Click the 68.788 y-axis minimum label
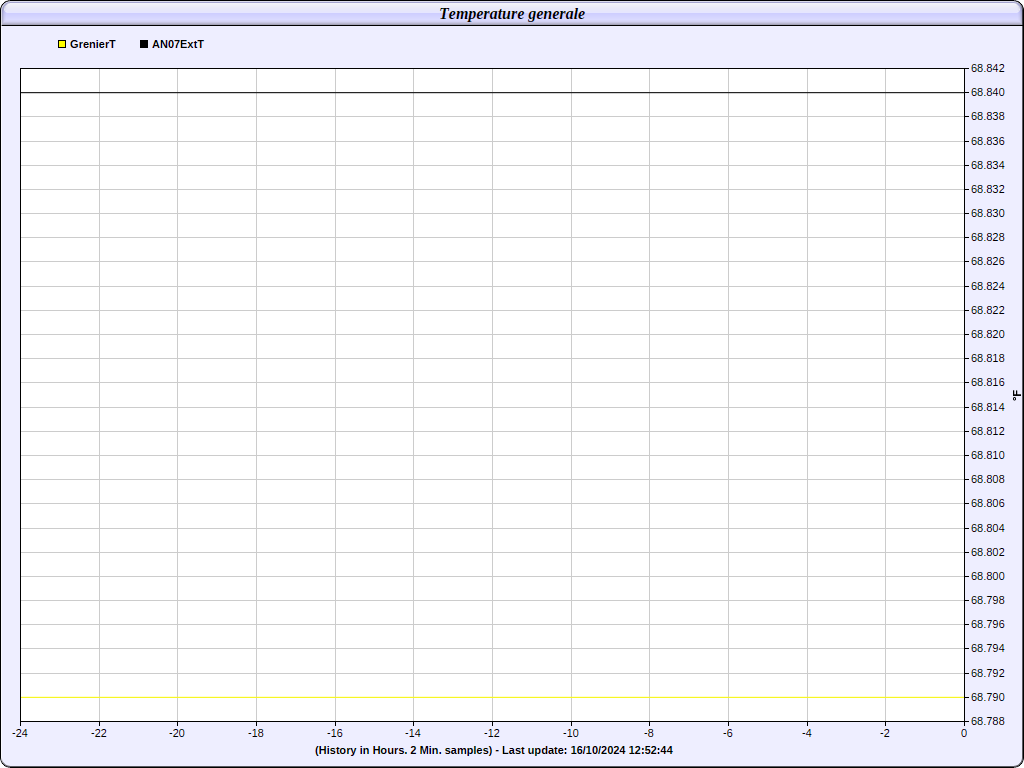The height and width of the screenshot is (768, 1024). [987, 721]
